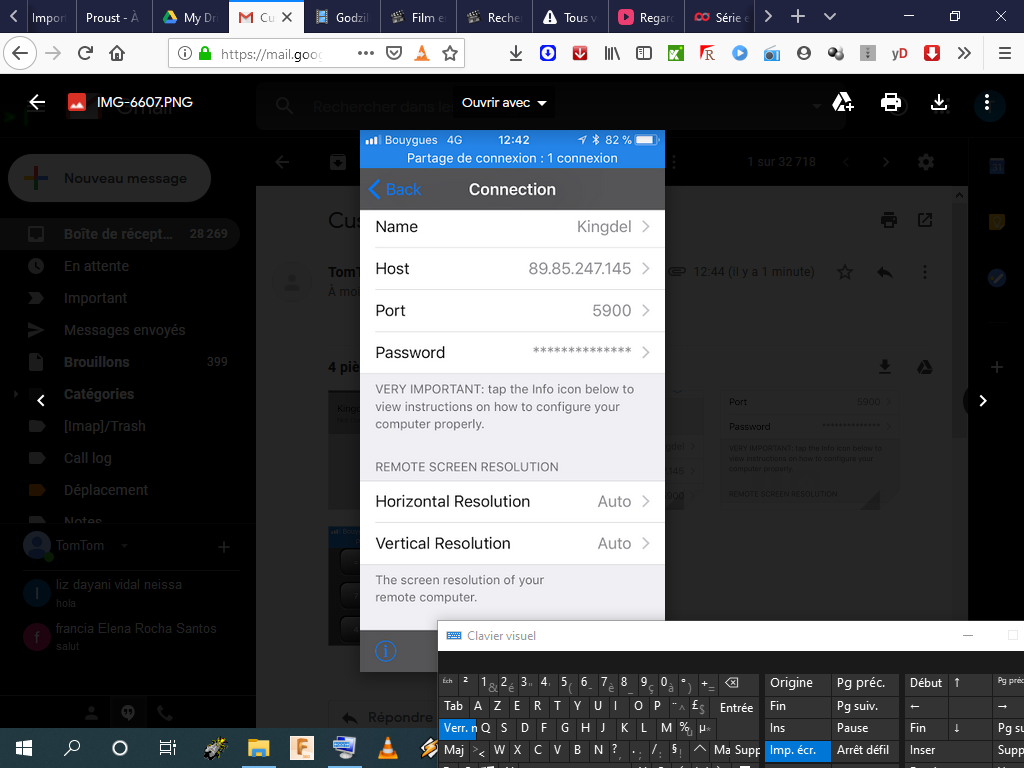Go back in browser history
This screenshot has height=768, width=1024.
[20, 53]
